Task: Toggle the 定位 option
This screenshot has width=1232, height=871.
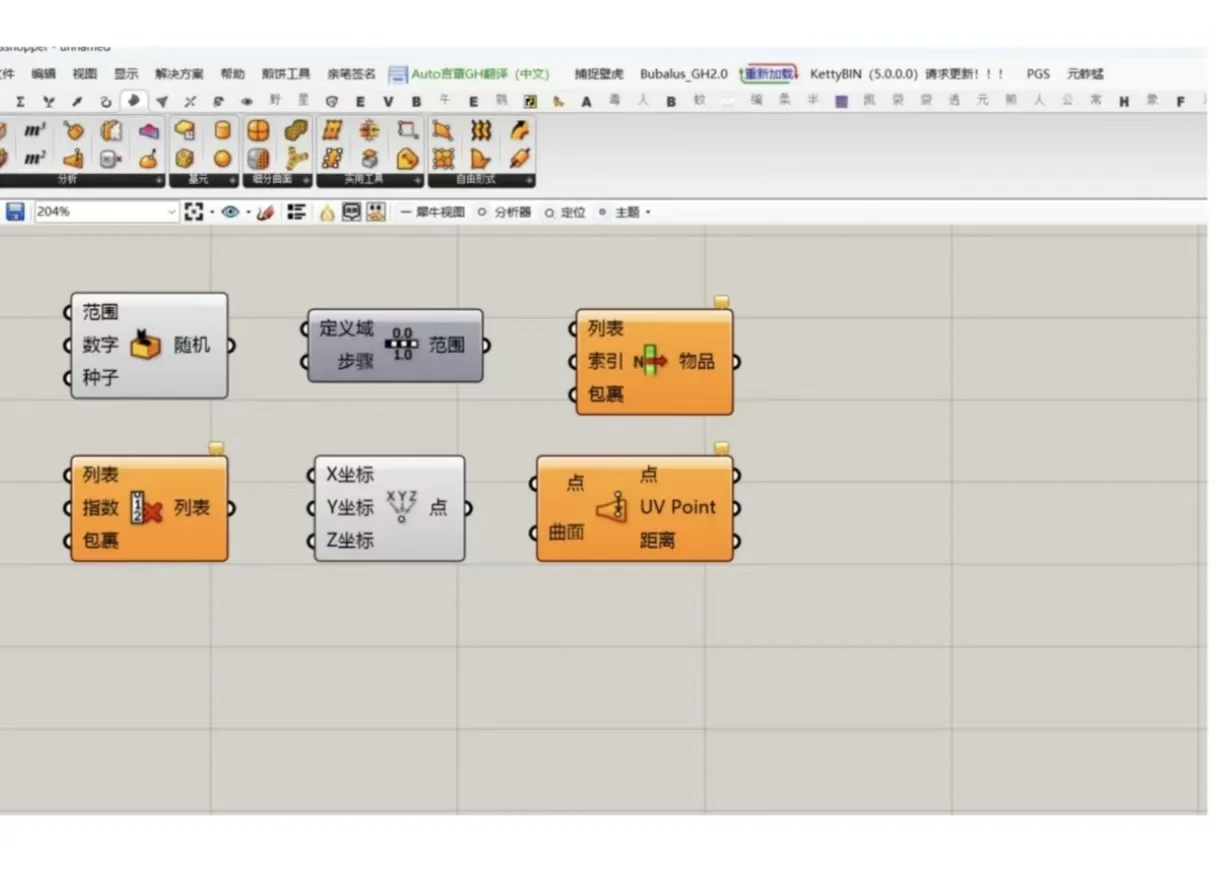Action: point(566,212)
